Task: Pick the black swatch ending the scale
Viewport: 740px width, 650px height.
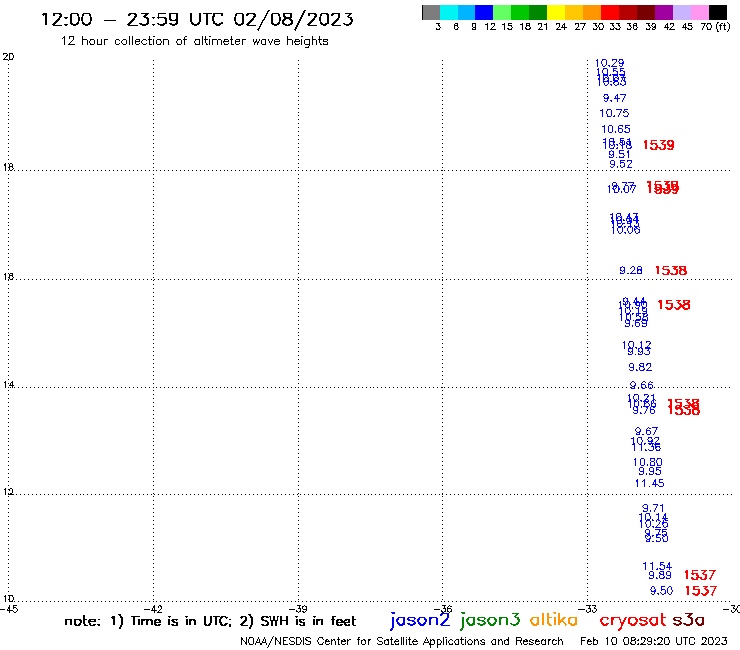Action: tap(718, 12)
